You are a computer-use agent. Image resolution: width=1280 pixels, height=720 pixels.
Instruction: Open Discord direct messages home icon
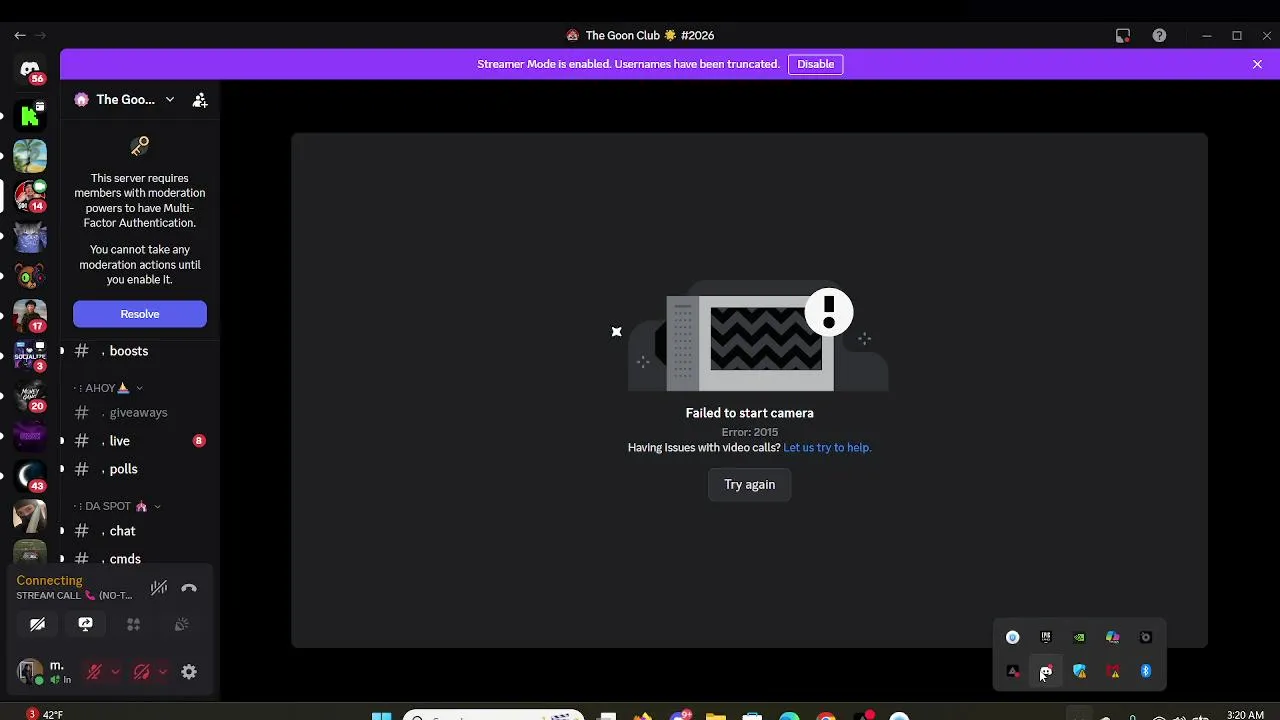30,70
